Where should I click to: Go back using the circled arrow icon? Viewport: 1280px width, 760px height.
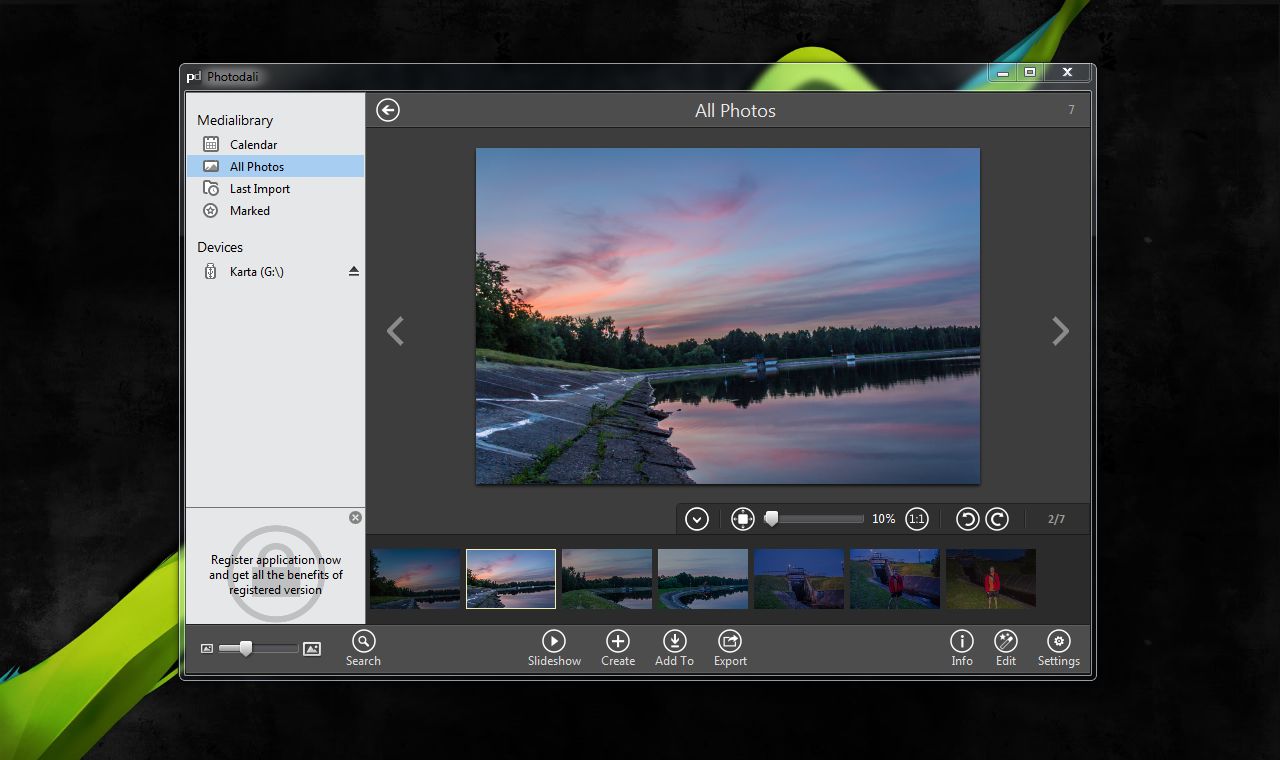click(388, 110)
